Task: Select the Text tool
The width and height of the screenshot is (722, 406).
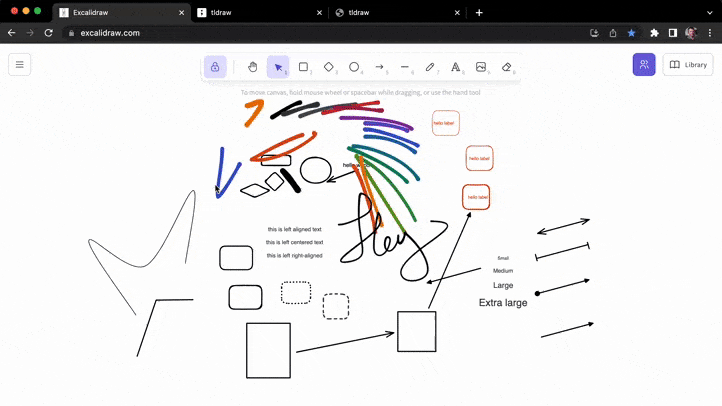Action: click(456, 67)
